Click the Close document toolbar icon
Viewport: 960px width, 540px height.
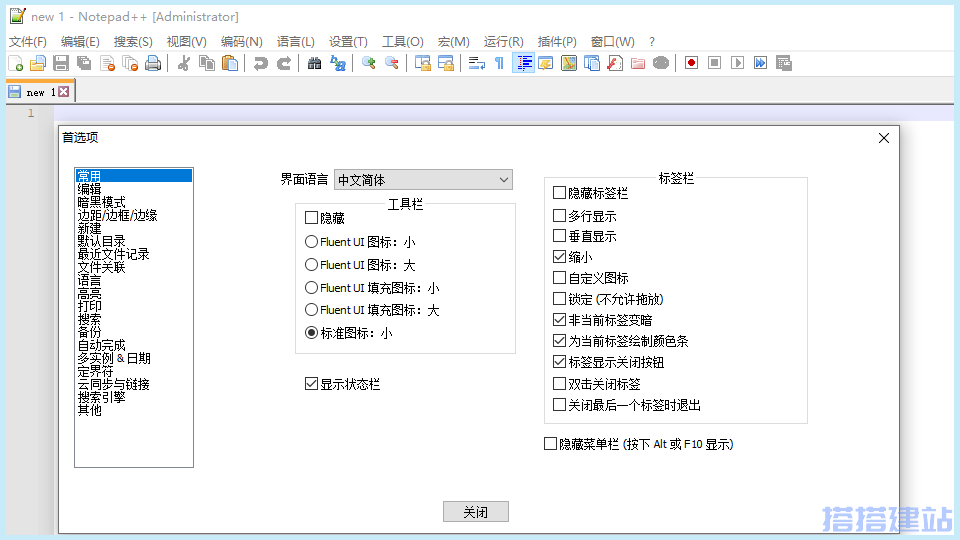(107, 63)
